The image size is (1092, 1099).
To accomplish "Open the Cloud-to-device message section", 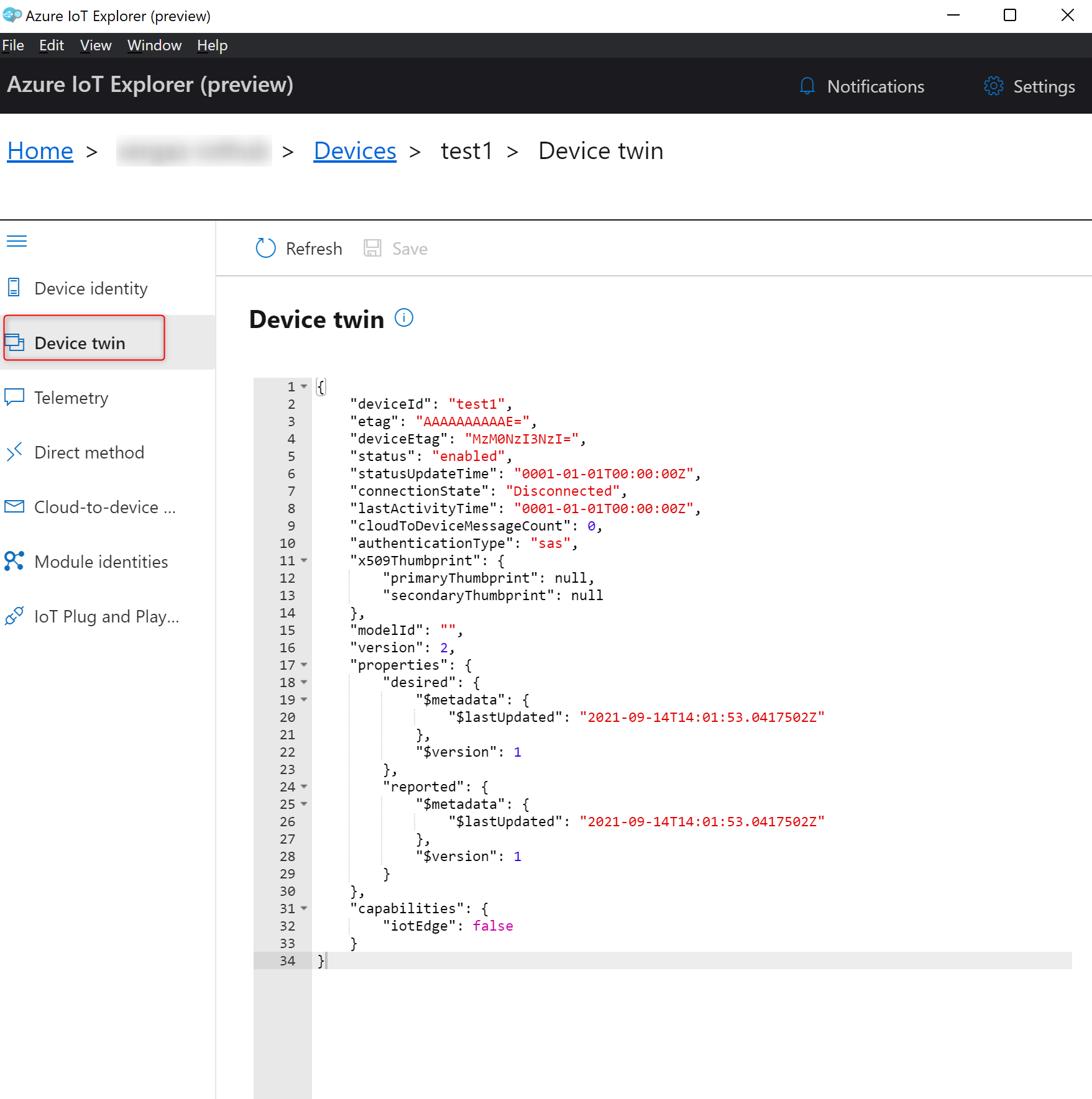I will tap(108, 506).
